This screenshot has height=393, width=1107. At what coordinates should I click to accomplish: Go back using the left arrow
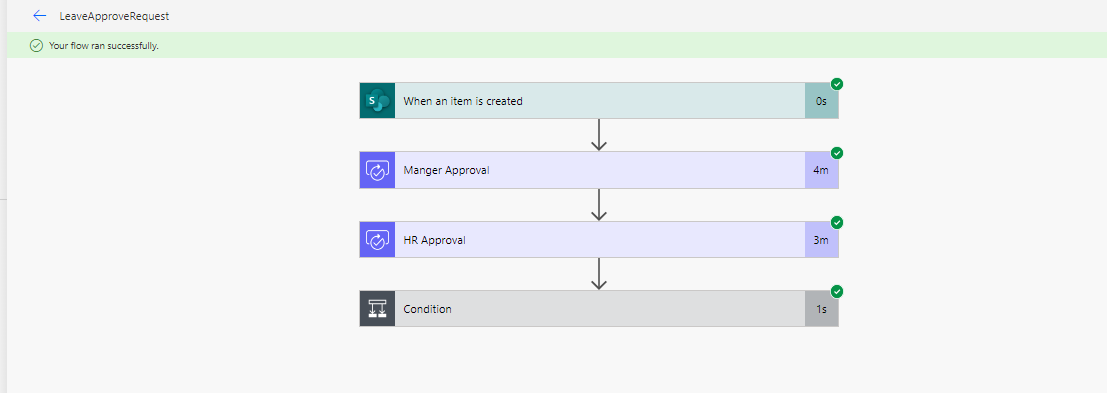[40, 16]
